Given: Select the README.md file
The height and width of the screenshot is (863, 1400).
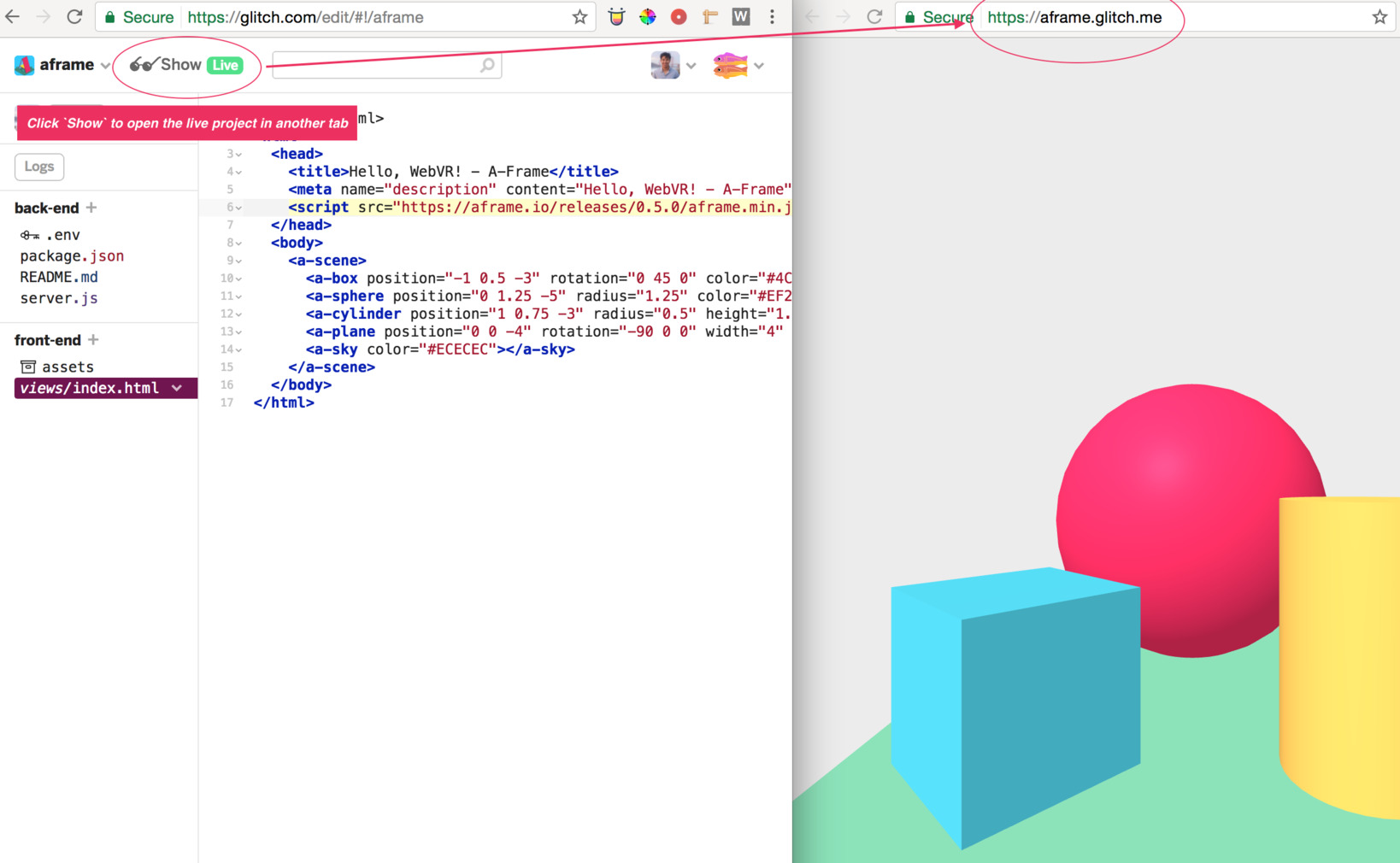Looking at the screenshot, I should 59,277.
